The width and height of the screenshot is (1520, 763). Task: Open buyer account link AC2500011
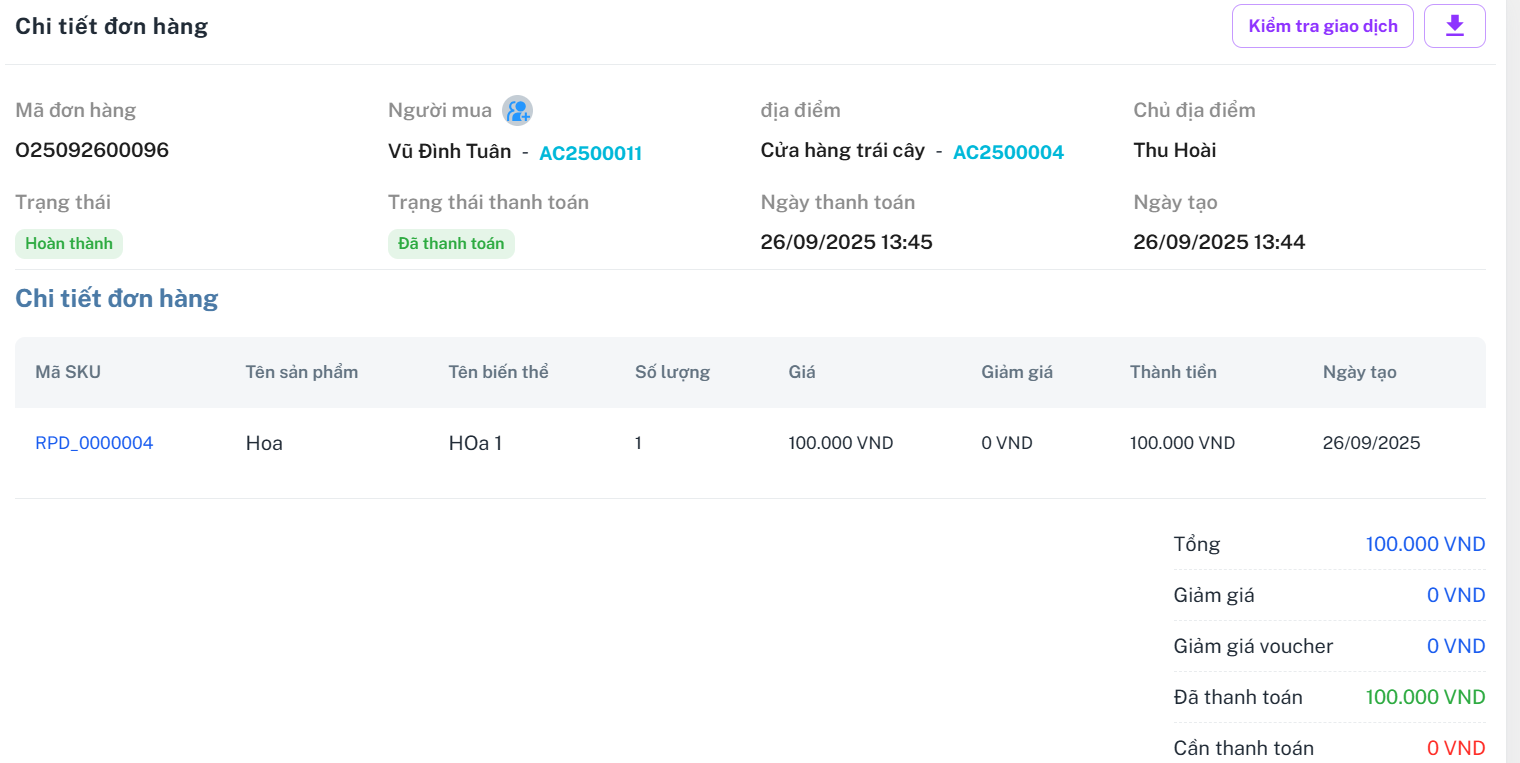pos(590,153)
